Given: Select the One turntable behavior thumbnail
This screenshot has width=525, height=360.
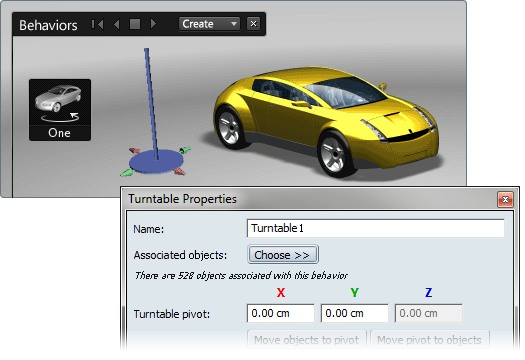Looking at the screenshot, I should coord(60,110).
